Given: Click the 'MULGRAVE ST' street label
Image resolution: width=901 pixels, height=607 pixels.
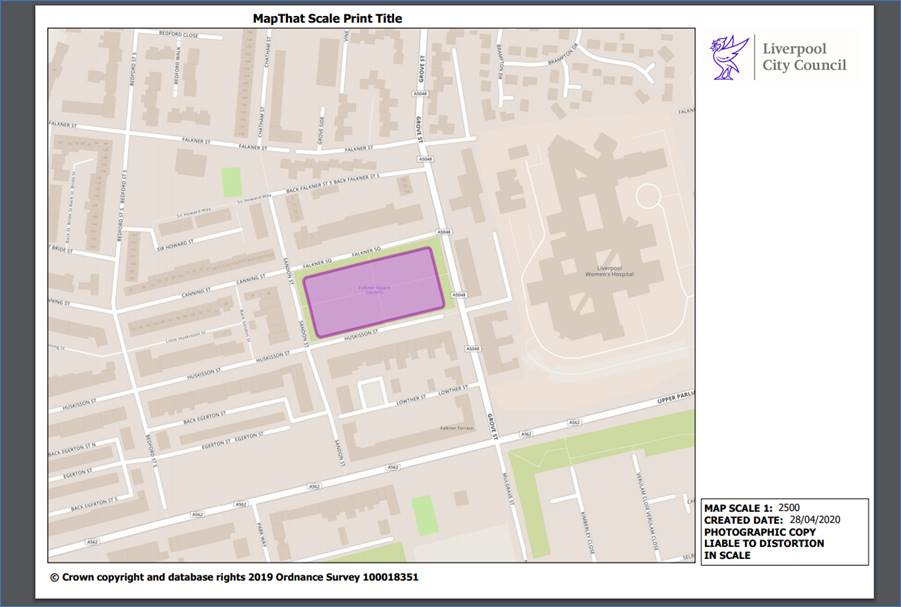Looking at the screenshot, I should tap(509, 489).
